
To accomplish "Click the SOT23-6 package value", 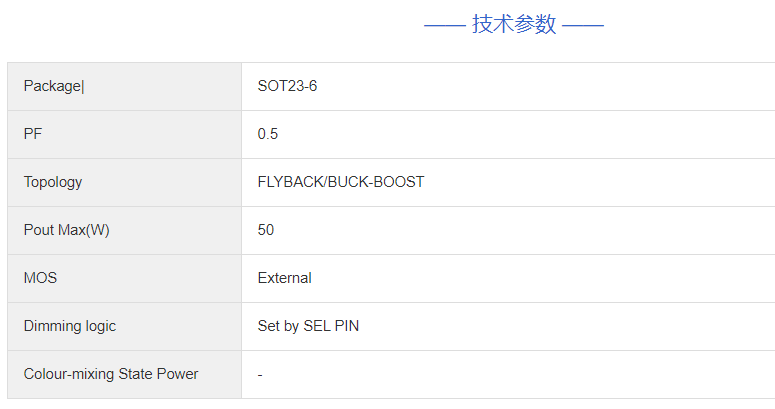I will click(x=287, y=86).
